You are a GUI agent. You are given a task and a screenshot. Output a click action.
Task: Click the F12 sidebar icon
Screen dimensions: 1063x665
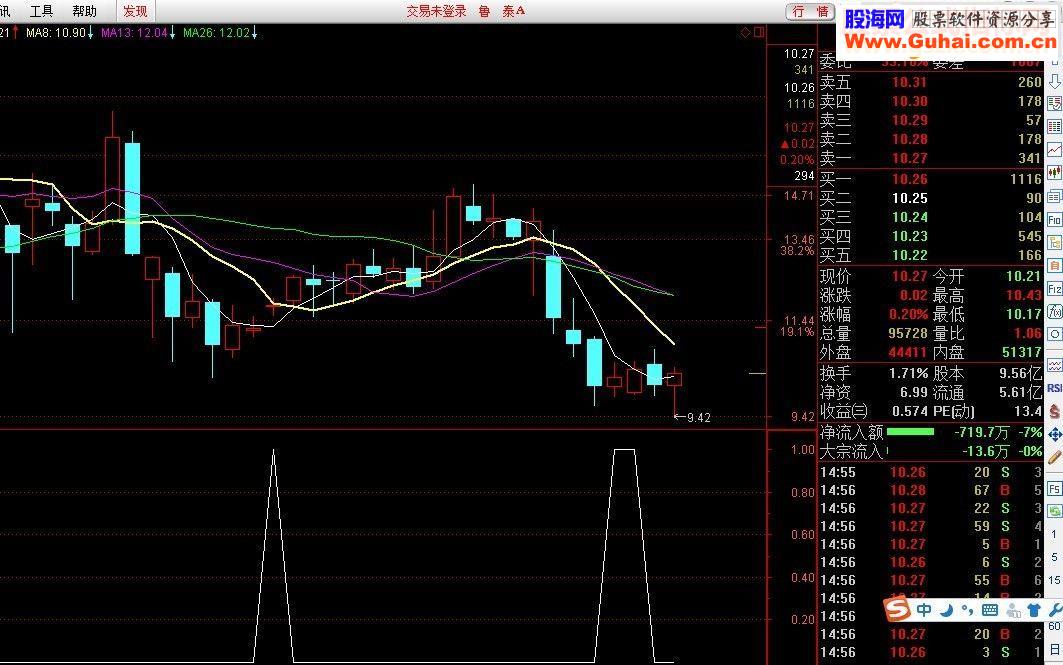(x=1055, y=289)
